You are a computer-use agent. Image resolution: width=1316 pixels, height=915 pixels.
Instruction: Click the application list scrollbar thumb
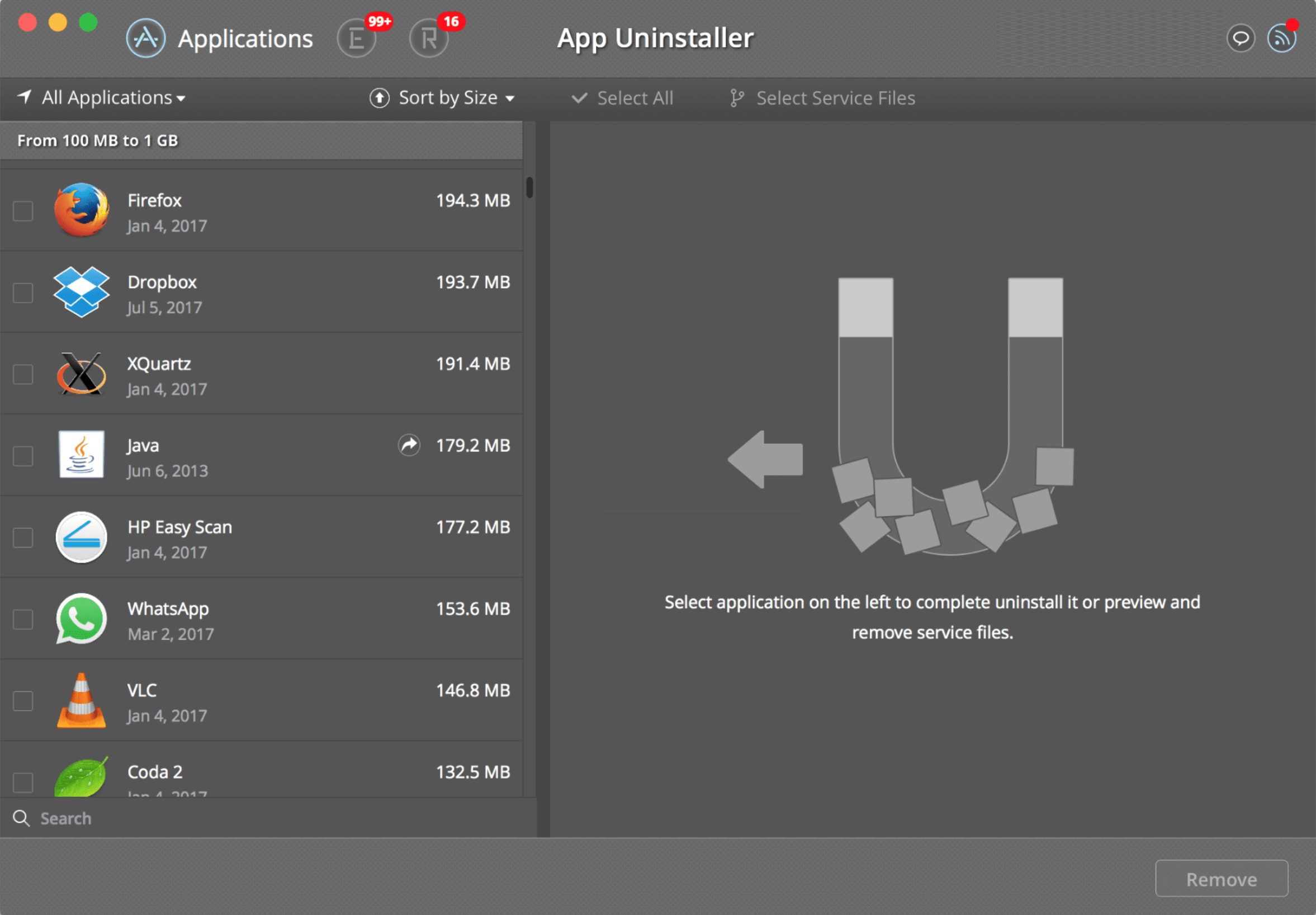click(x=529, y=187)
